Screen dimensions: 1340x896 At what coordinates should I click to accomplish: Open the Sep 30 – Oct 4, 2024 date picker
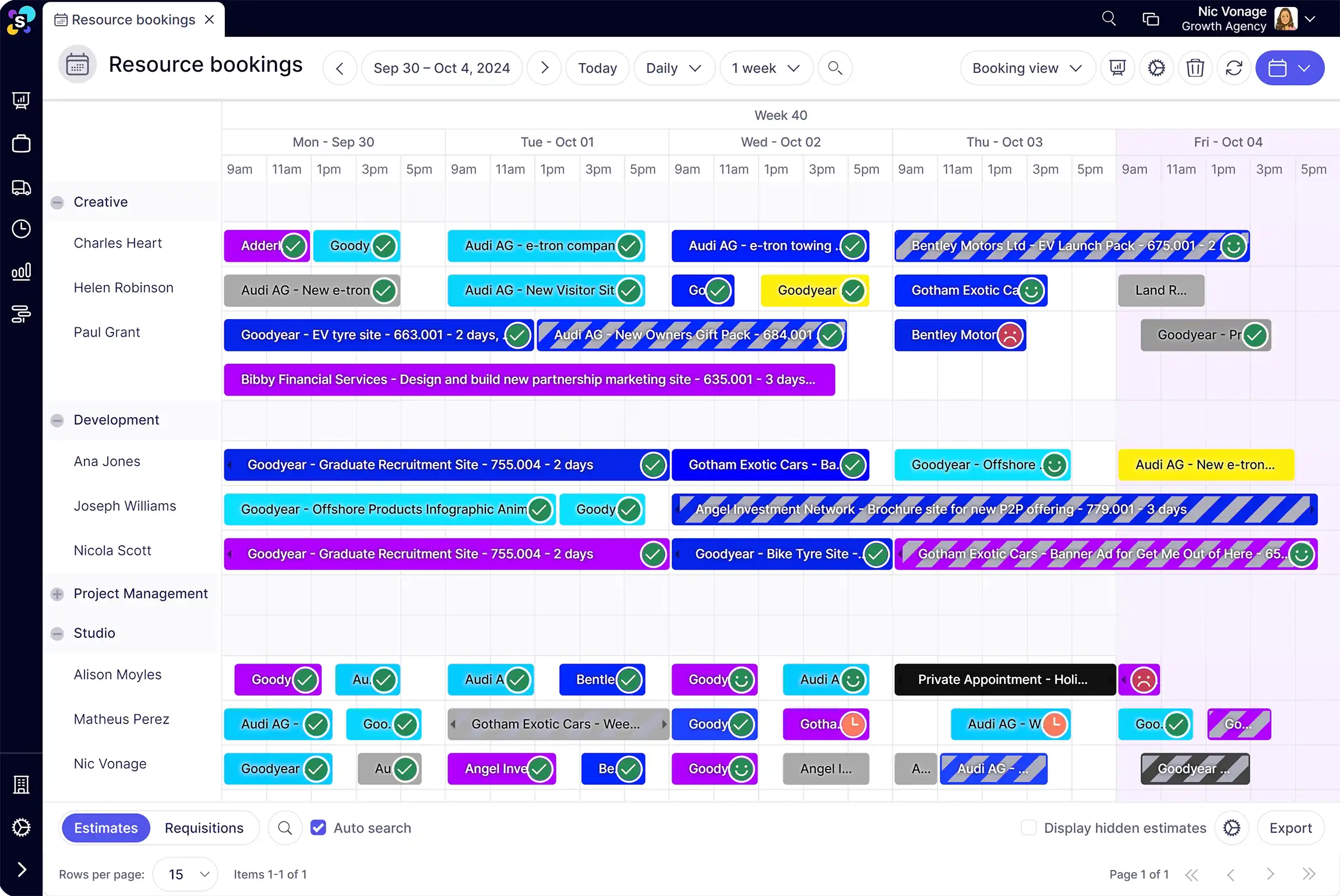[442, 68]
